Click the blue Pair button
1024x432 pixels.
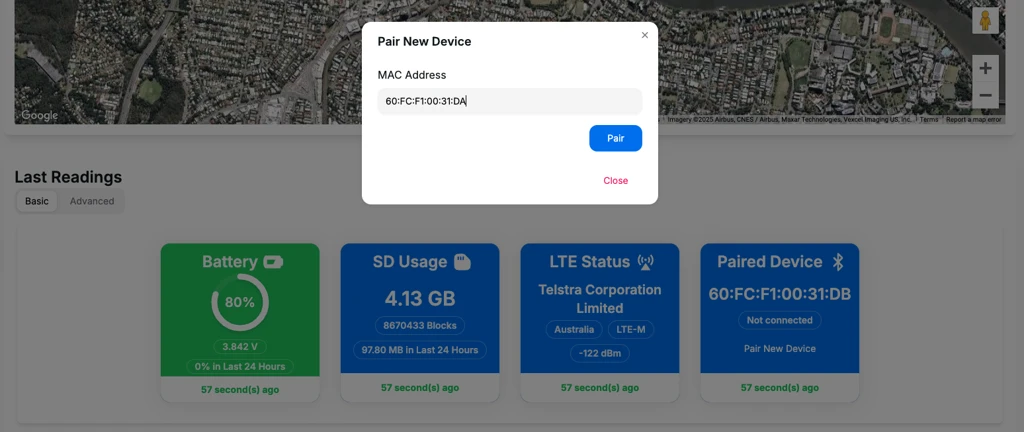[615, 138]
